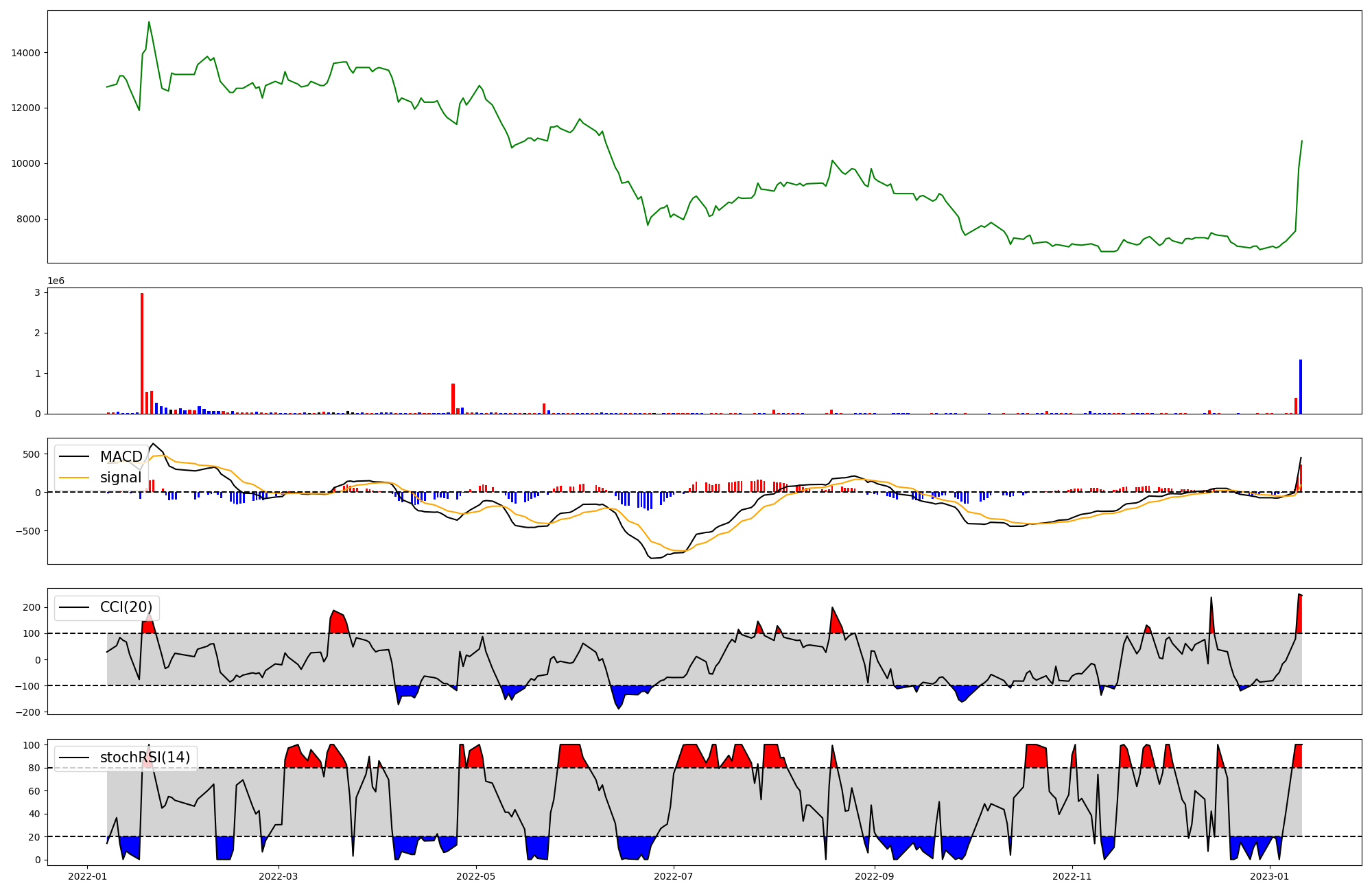Click the MACD legend entry
This screenshot has height=892, width=1372.
click(121, 457)
